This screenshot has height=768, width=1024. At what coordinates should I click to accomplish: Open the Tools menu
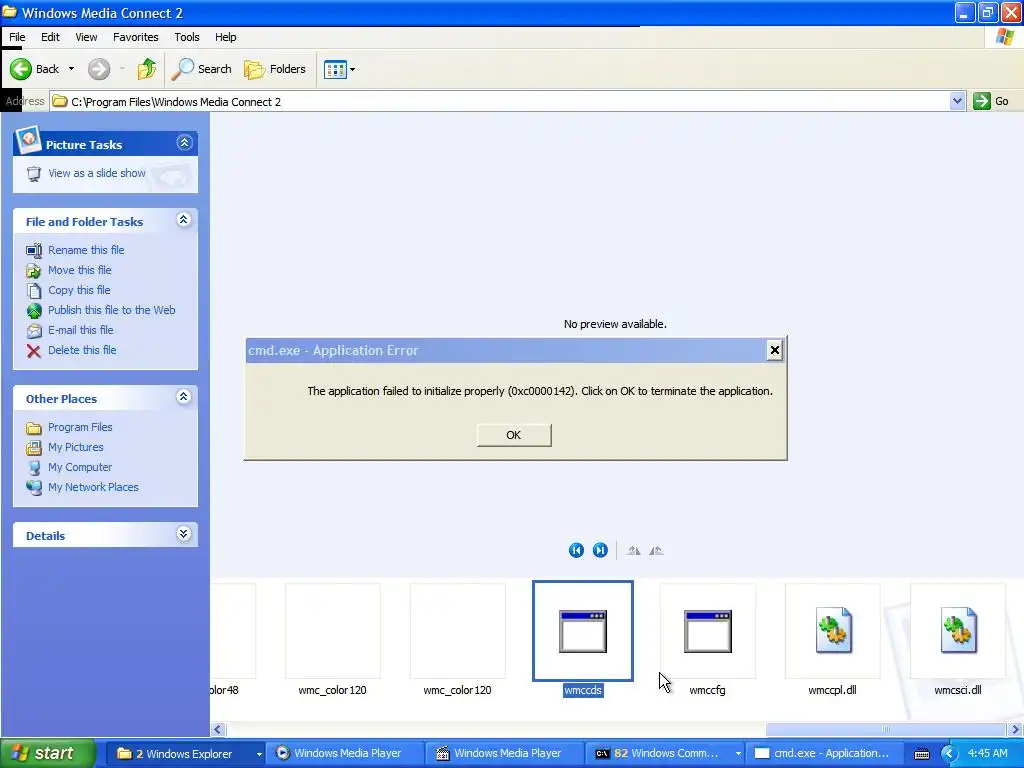187,37
